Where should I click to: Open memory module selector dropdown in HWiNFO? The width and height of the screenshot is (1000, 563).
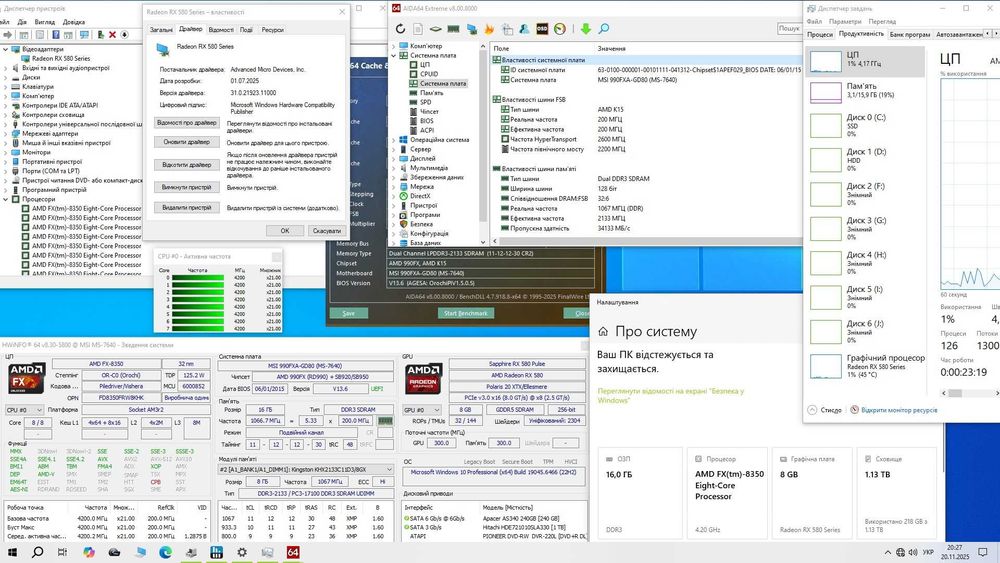305,470
